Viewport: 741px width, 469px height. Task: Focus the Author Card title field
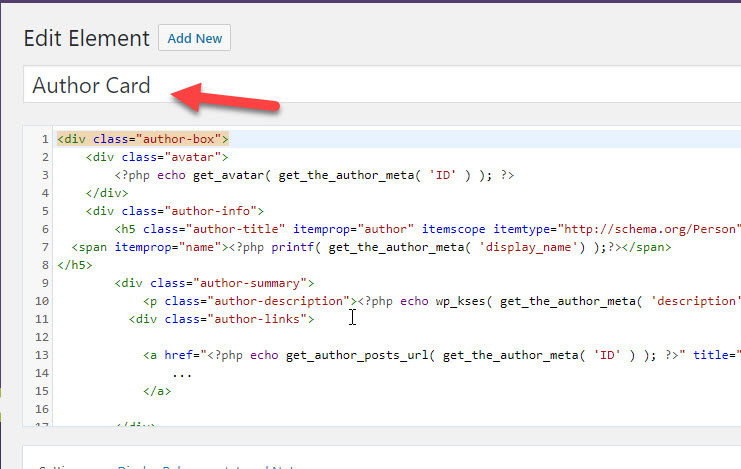point(382,85)
